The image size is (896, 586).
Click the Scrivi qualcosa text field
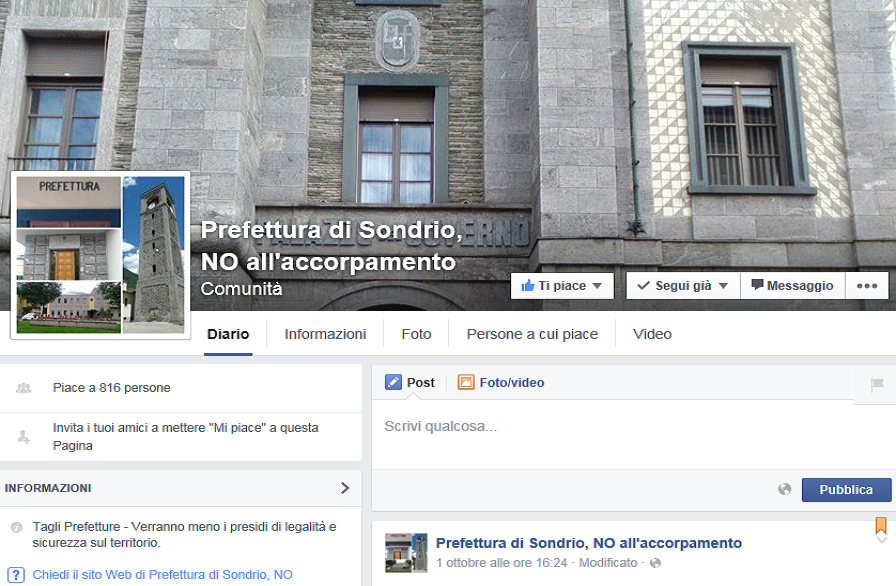click(x=634, y=434)
